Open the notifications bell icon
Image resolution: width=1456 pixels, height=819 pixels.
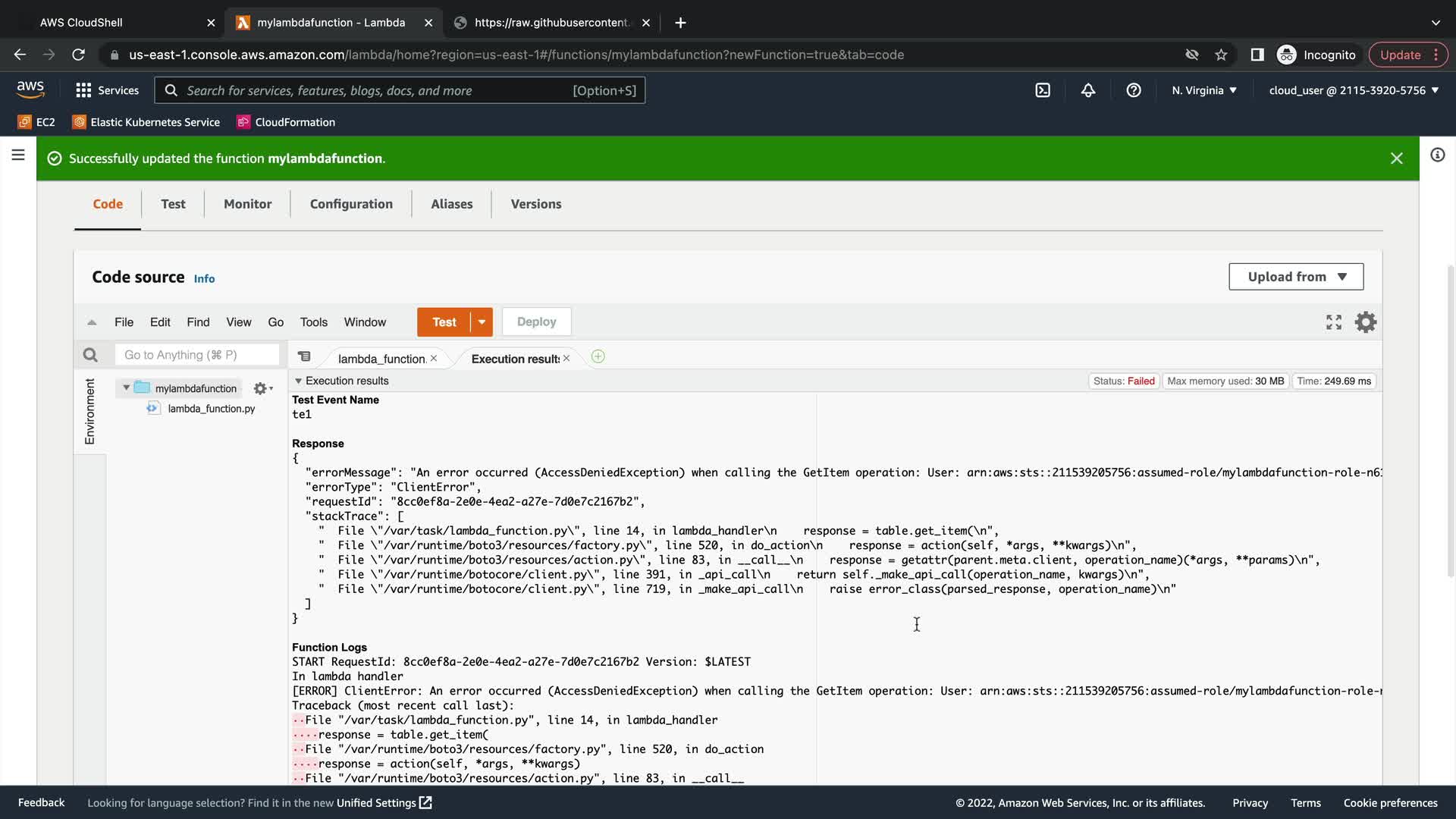click(1088, 90)
